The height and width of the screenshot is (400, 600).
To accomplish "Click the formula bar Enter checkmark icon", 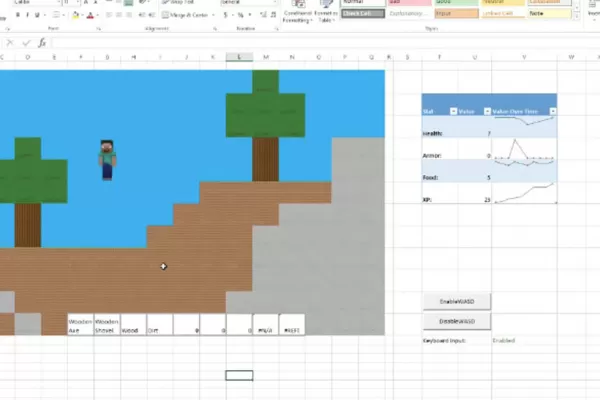I will tap(26, 43).
